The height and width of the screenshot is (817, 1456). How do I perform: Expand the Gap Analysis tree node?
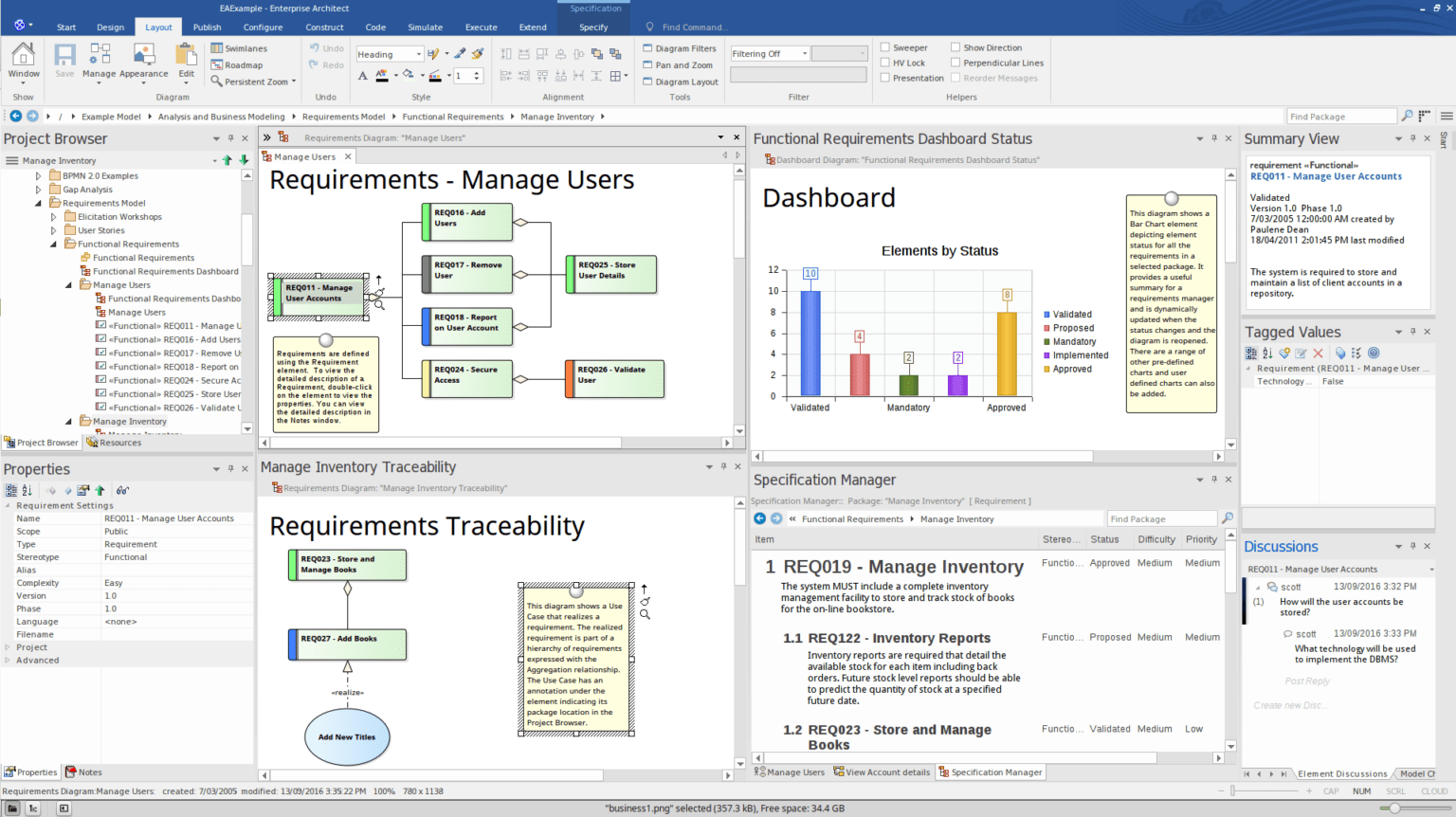(39, 190)
